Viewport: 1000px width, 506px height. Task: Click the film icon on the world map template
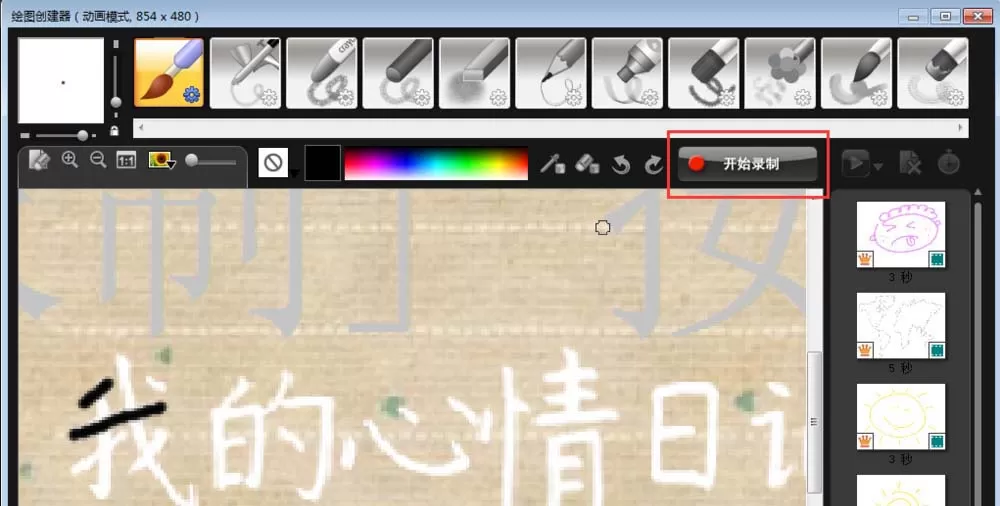937,350
